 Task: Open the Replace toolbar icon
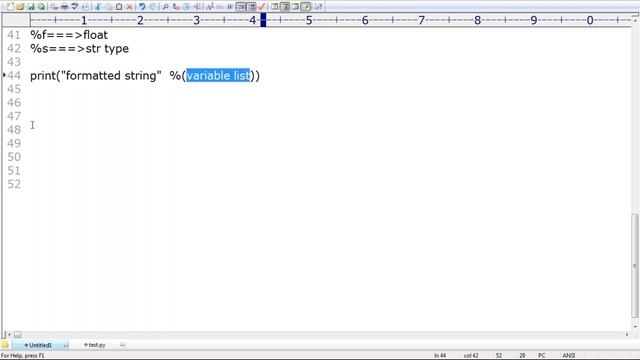[176, 7]
